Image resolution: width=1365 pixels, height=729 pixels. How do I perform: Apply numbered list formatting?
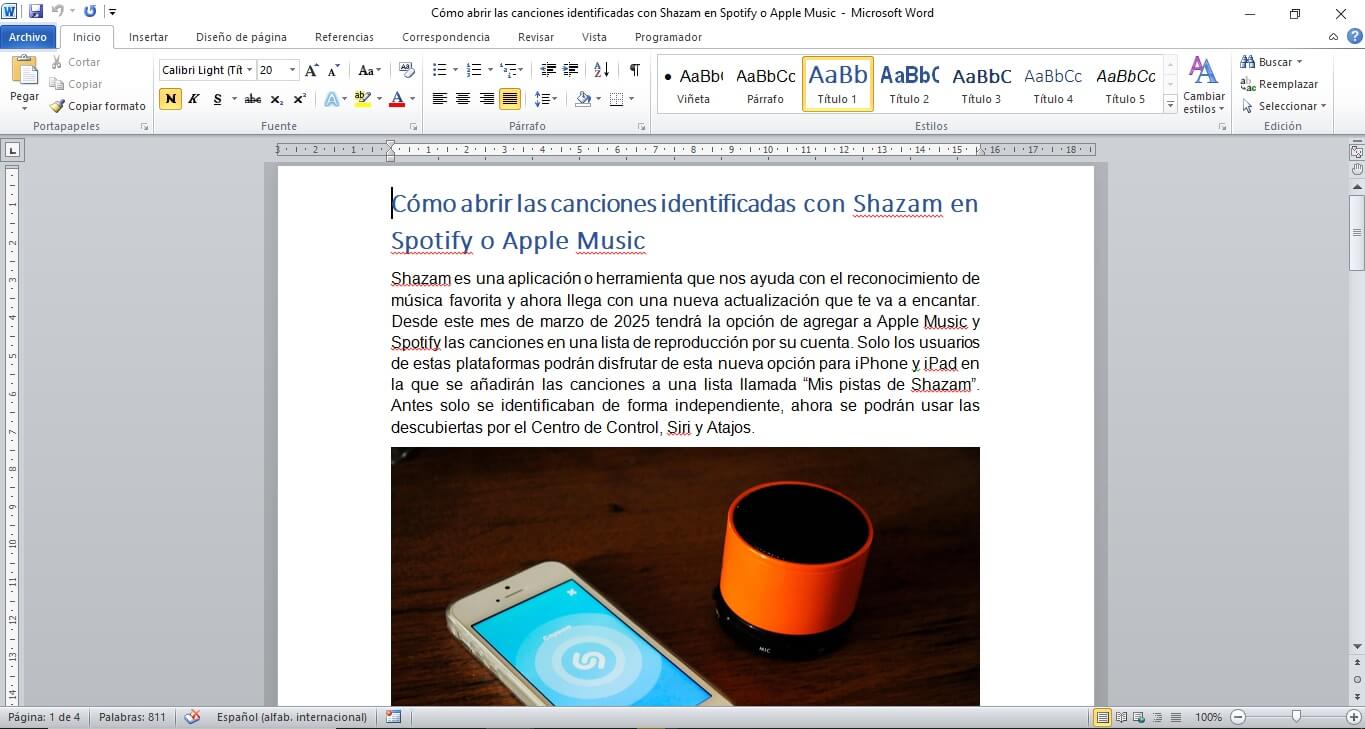pyautogui.click(x=474, y=70)
